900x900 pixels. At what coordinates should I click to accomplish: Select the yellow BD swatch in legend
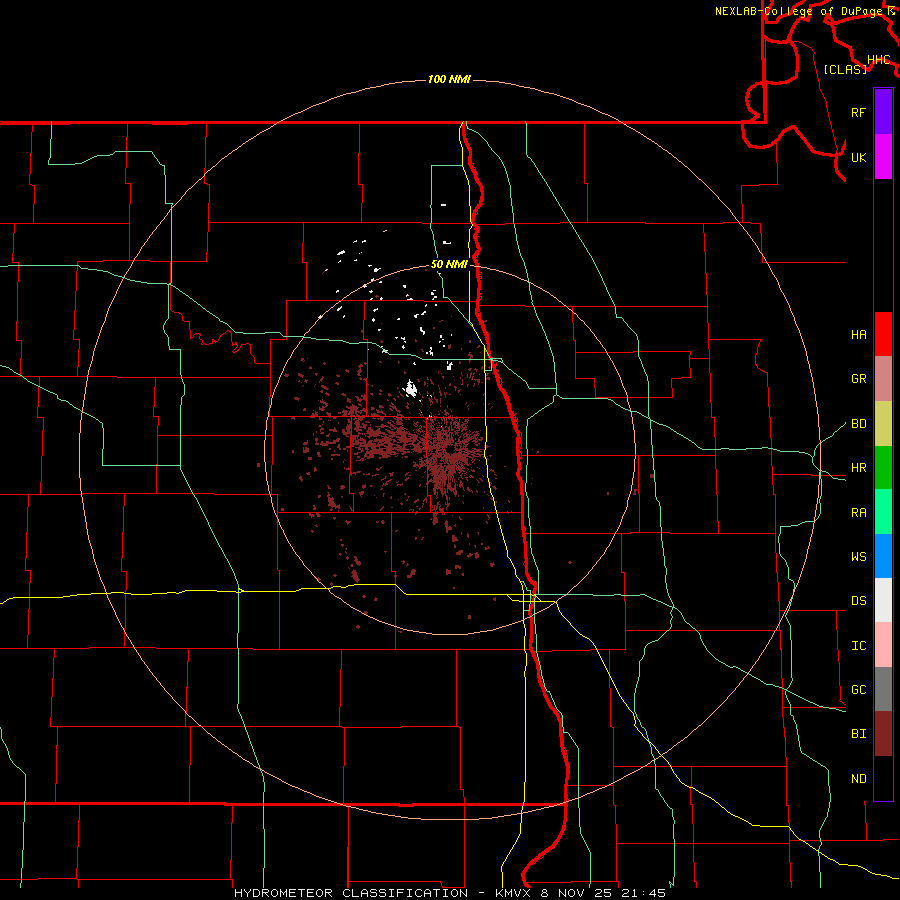point(883,423)
